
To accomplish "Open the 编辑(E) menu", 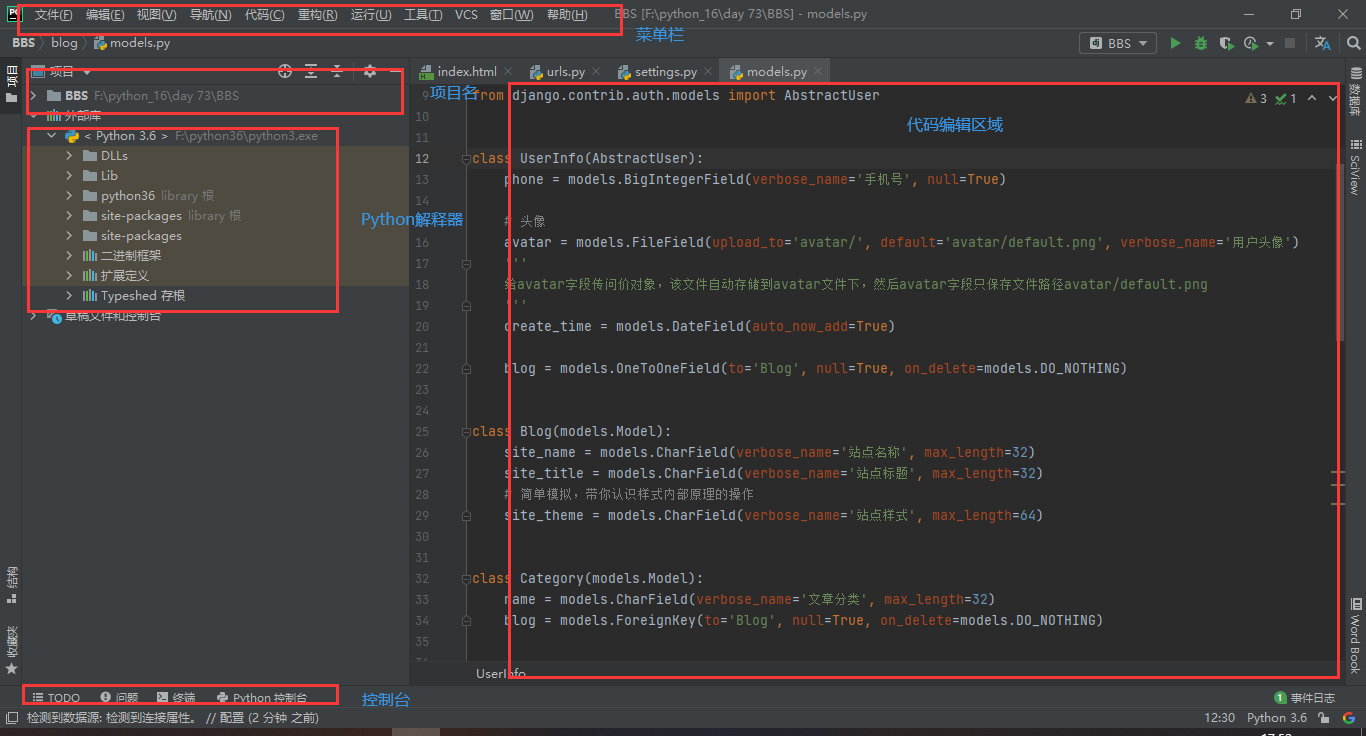I will pyautogui.click(x=105, y=15).
